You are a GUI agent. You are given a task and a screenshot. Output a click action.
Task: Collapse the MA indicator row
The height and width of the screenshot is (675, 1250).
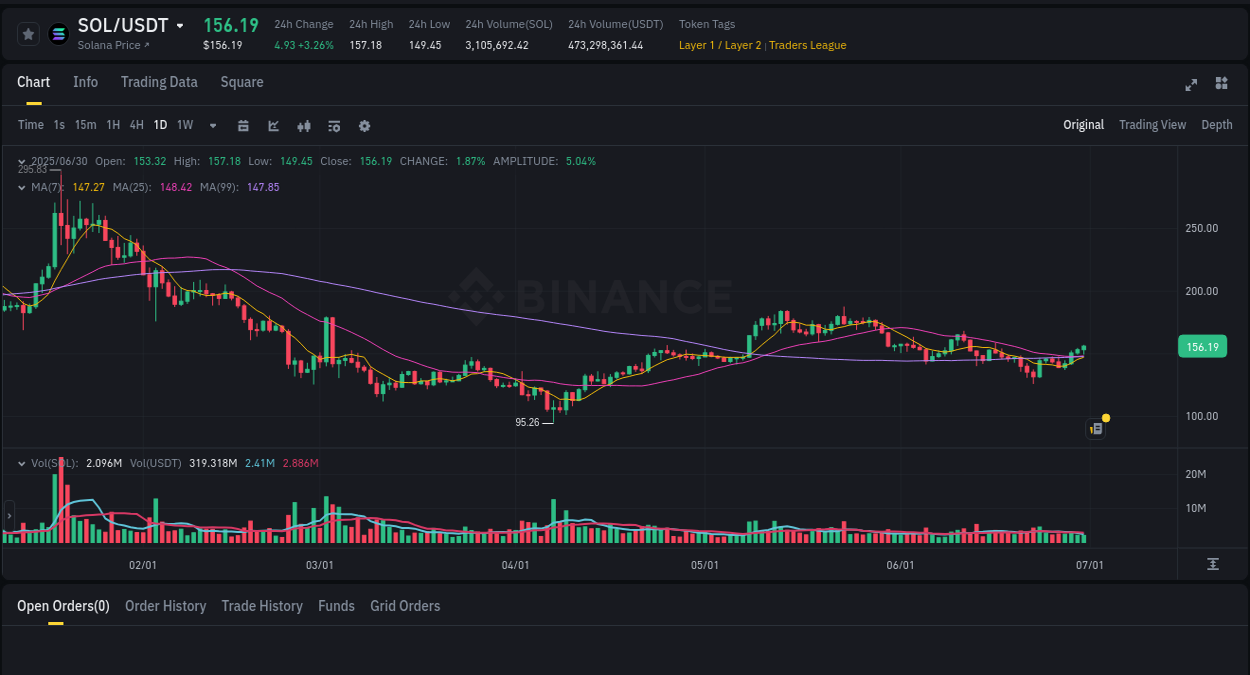click(x=22, y=187)
